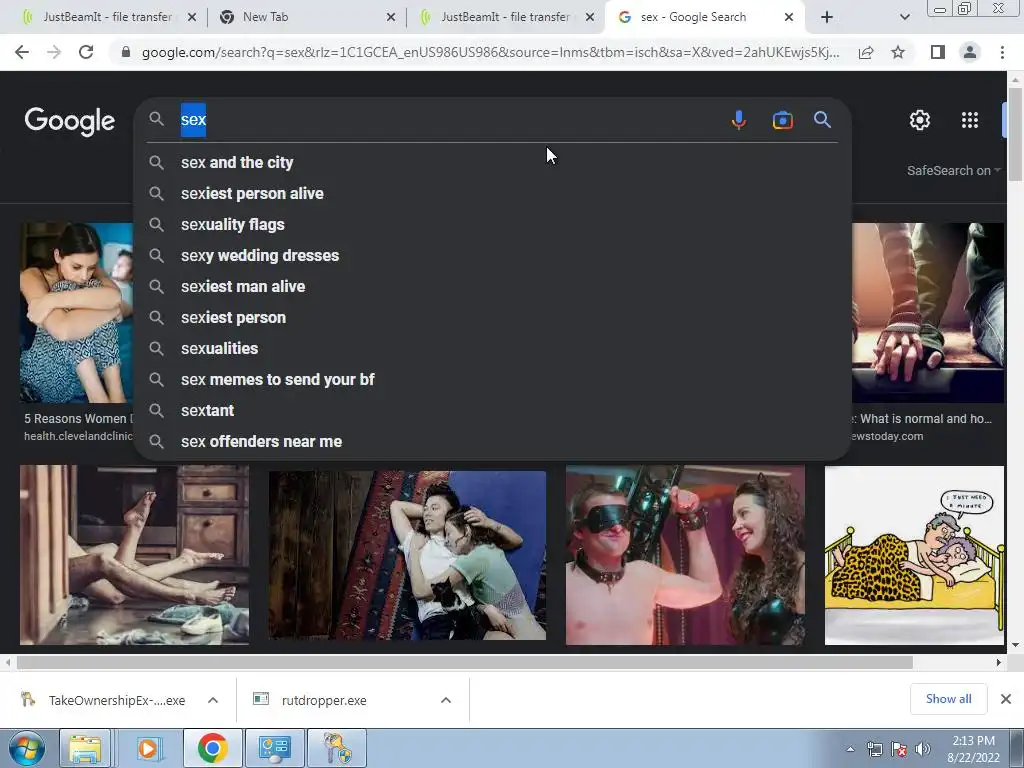This screenshot has height=768, width=1024.
Task: Select suggestion 'sexuality flags'
Action: [x=493, y=225]
